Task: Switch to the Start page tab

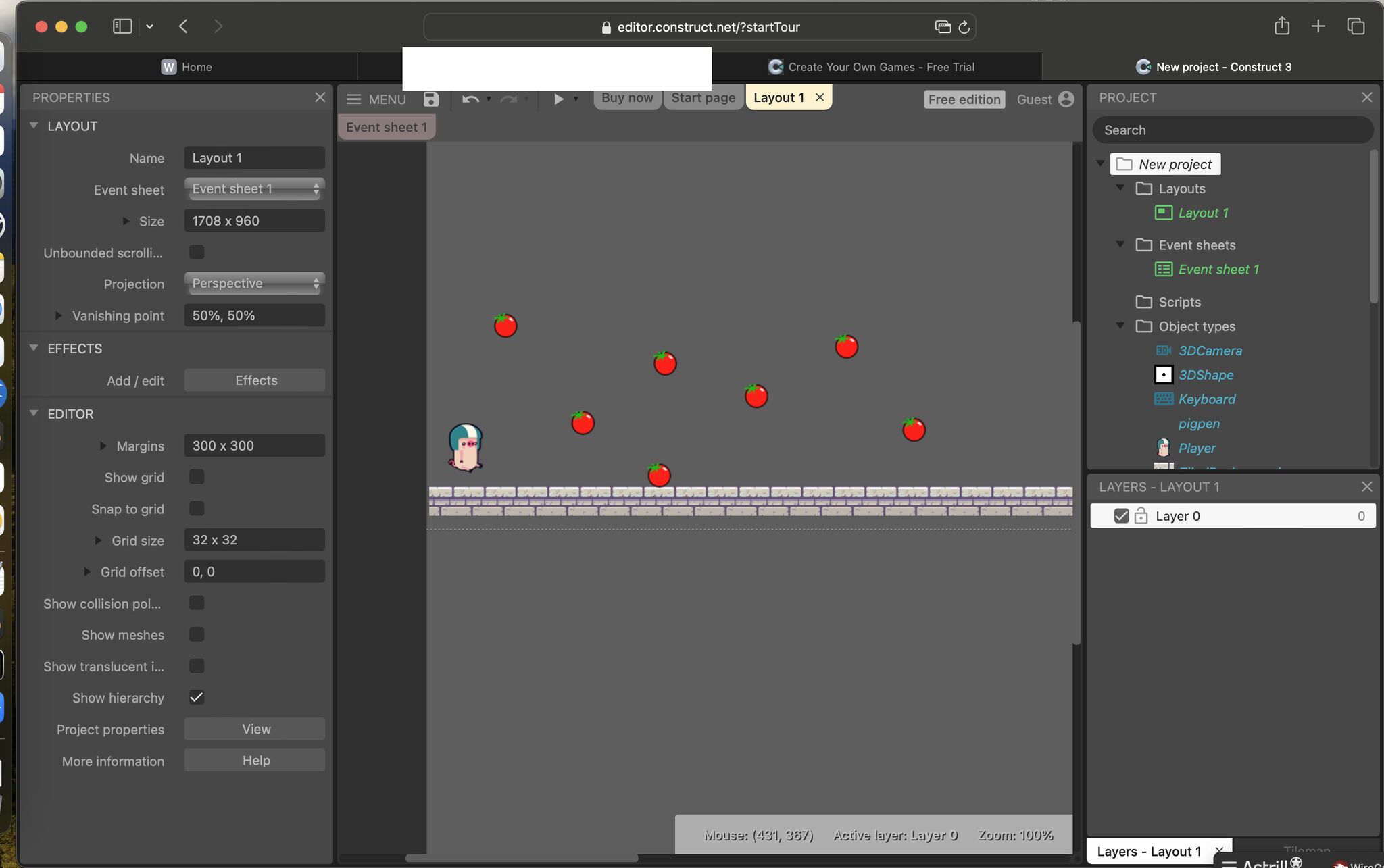Action: tap(702, 97)
